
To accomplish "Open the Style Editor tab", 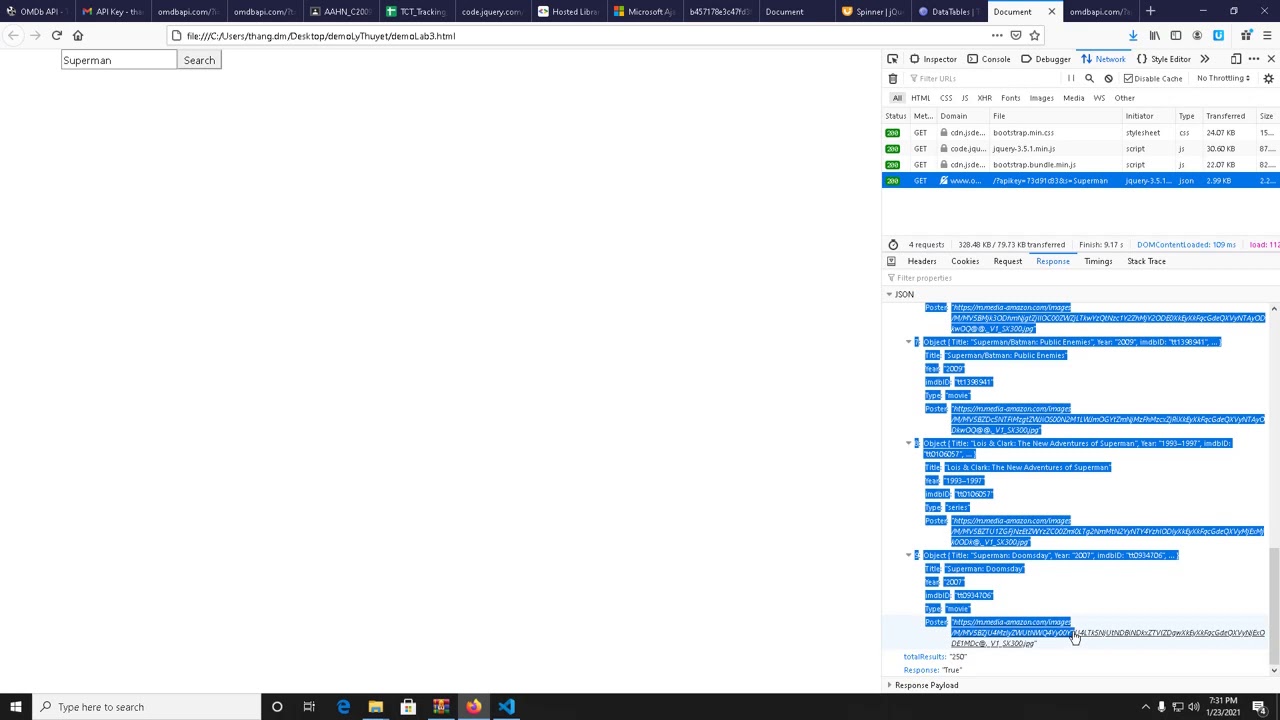I will point(1164,59).
